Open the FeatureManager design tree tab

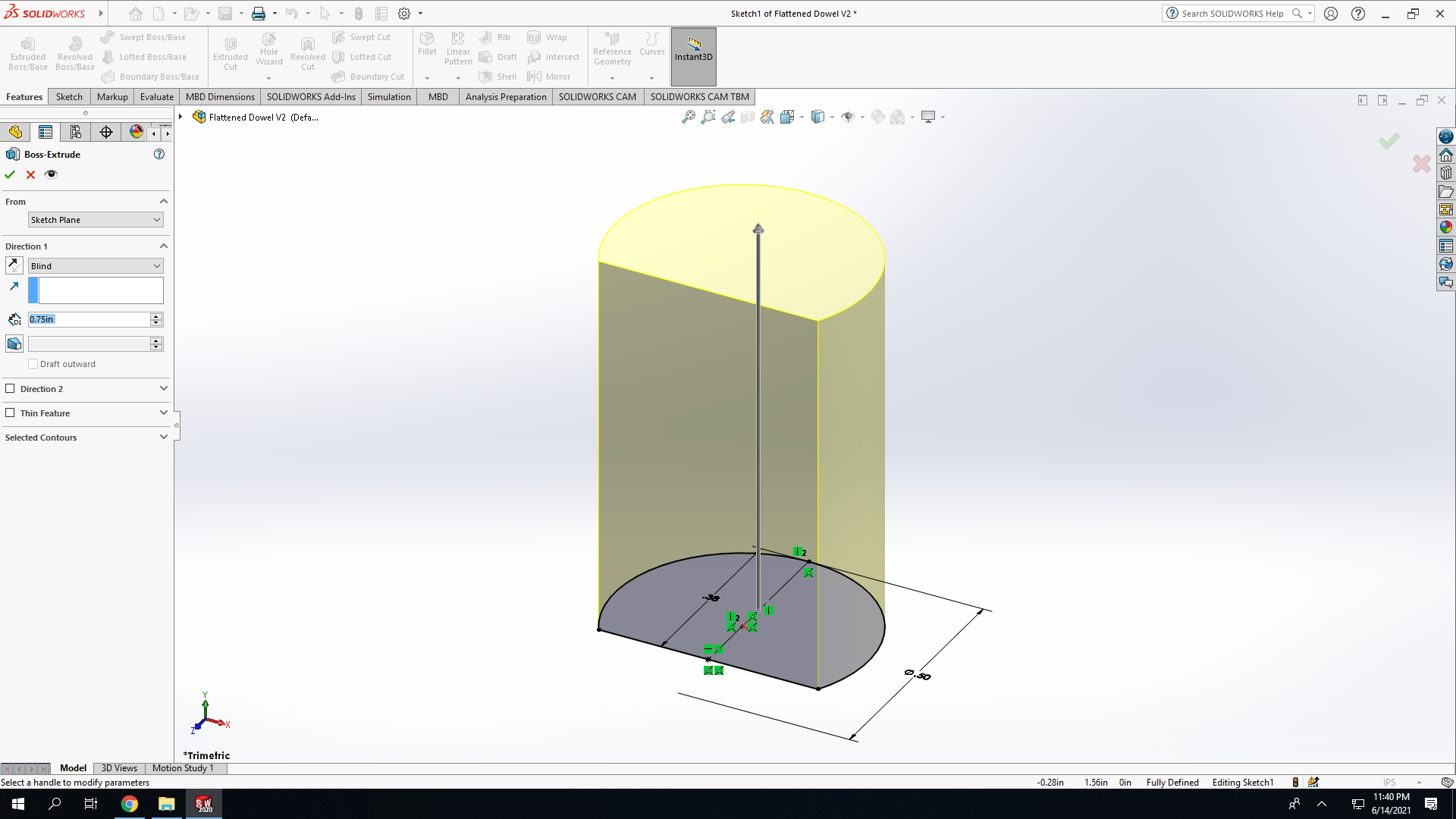[15, 132]
